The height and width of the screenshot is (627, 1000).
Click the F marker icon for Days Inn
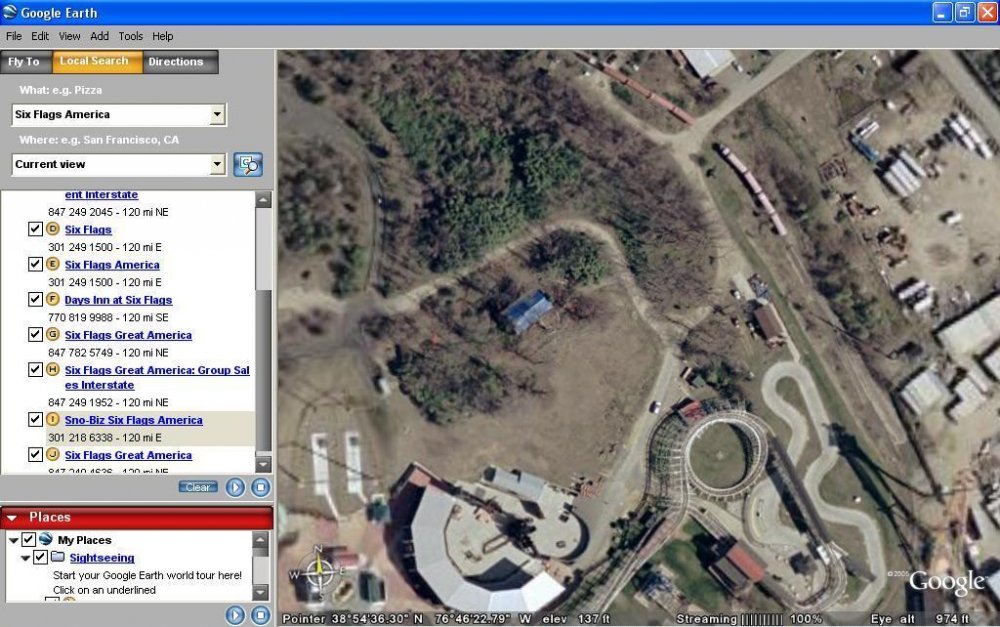click(x=53, y=300)
